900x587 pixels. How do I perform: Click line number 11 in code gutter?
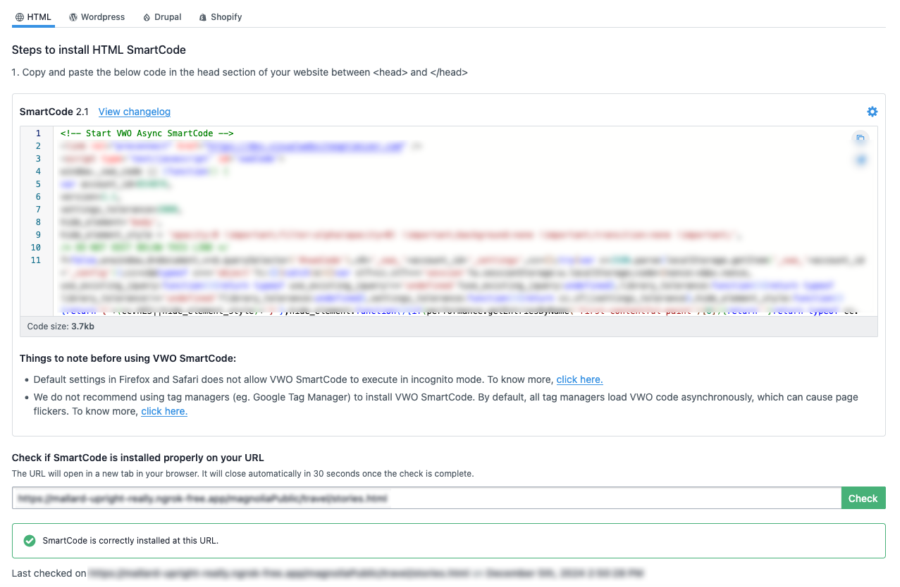point(36,260)
